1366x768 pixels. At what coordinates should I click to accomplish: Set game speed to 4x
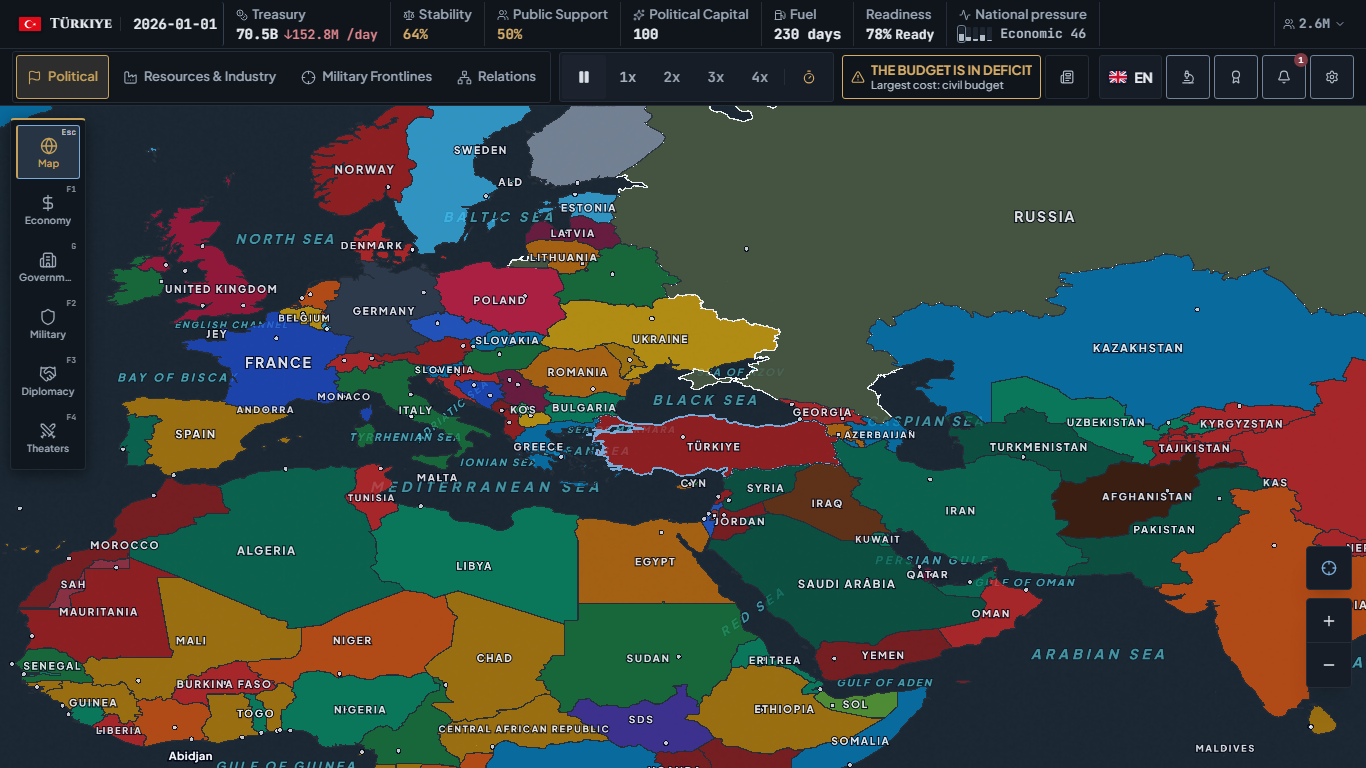pos(760,77)
